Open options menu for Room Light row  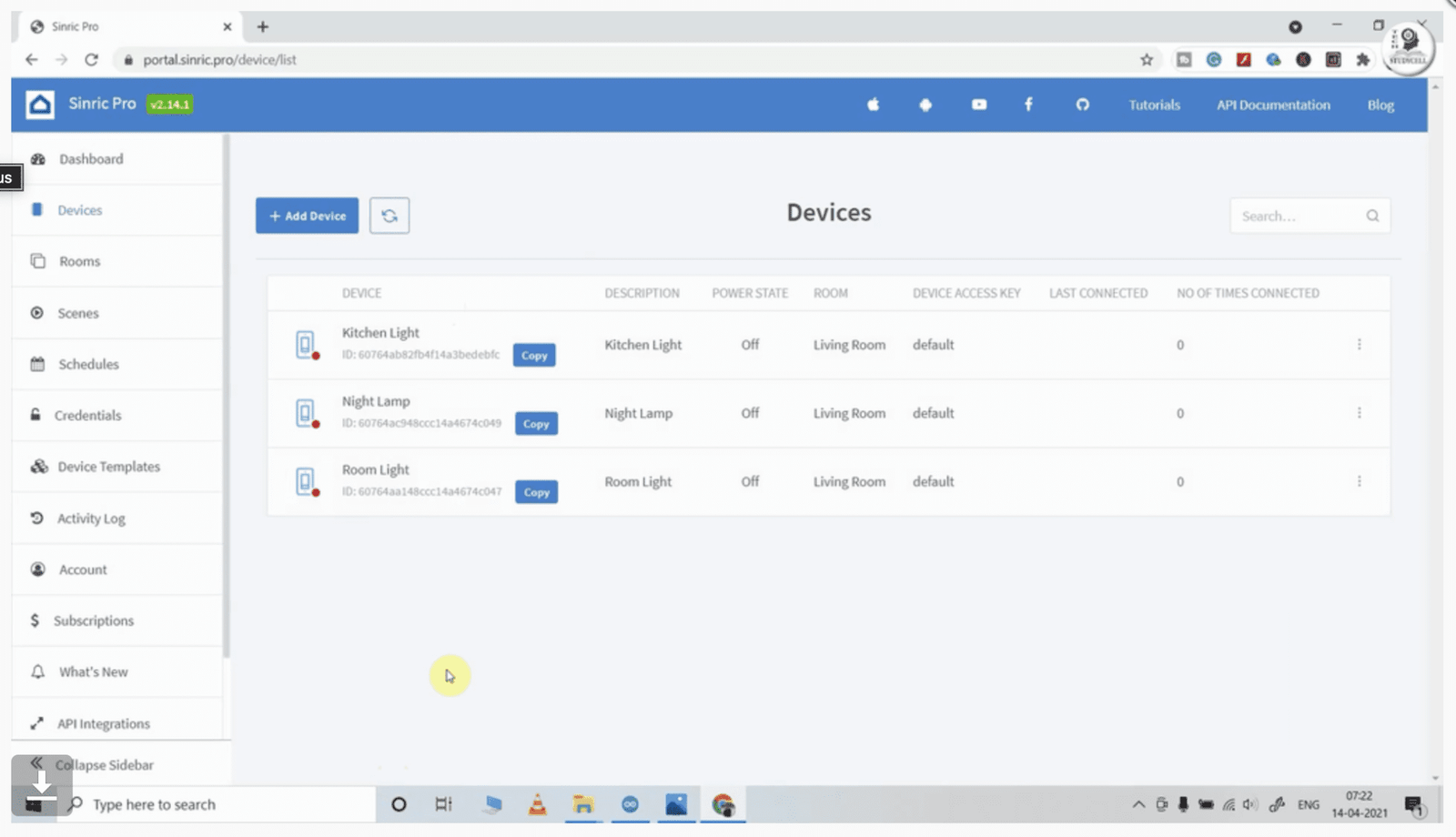1360,481
